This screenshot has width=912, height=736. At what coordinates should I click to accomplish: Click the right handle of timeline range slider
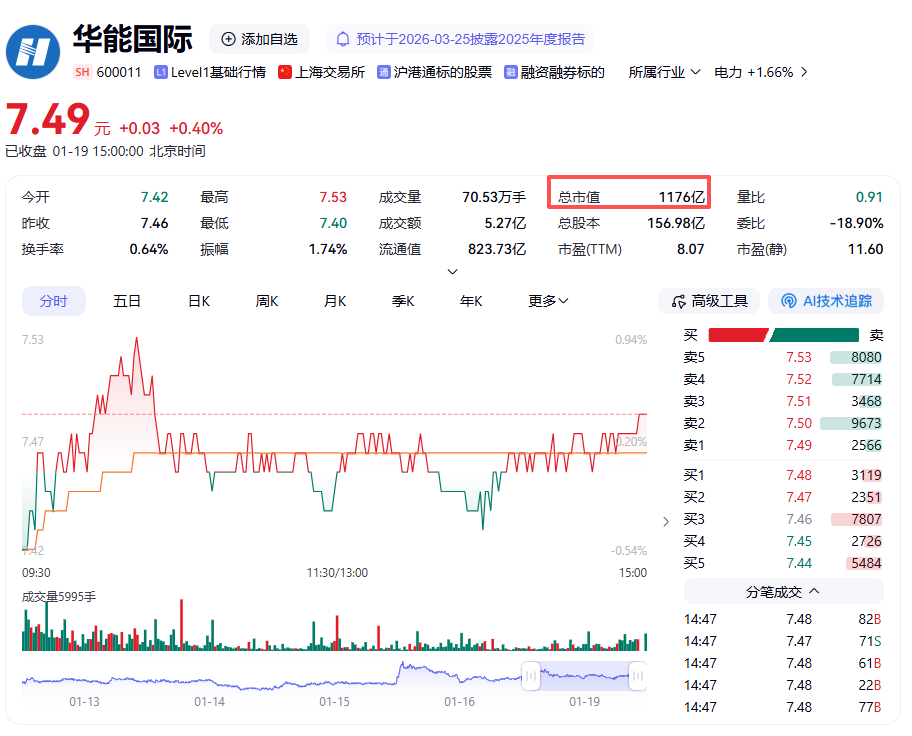(636, 677)
